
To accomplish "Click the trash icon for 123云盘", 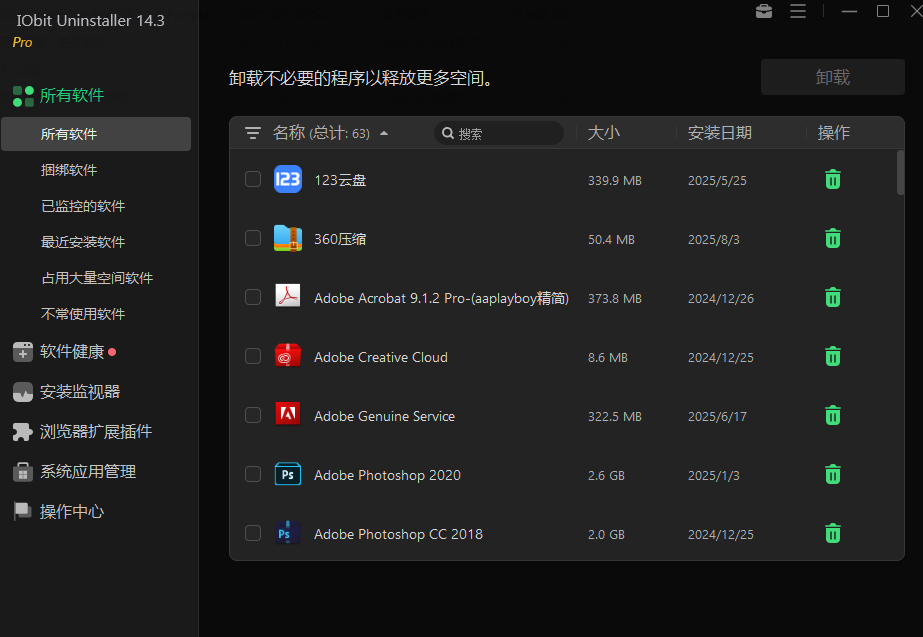I will (832, 180).
